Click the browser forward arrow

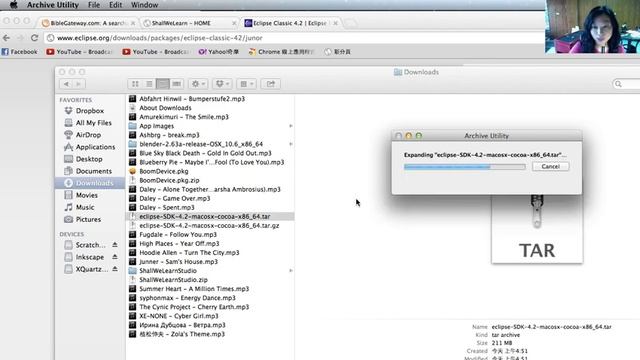click(20, 38)
